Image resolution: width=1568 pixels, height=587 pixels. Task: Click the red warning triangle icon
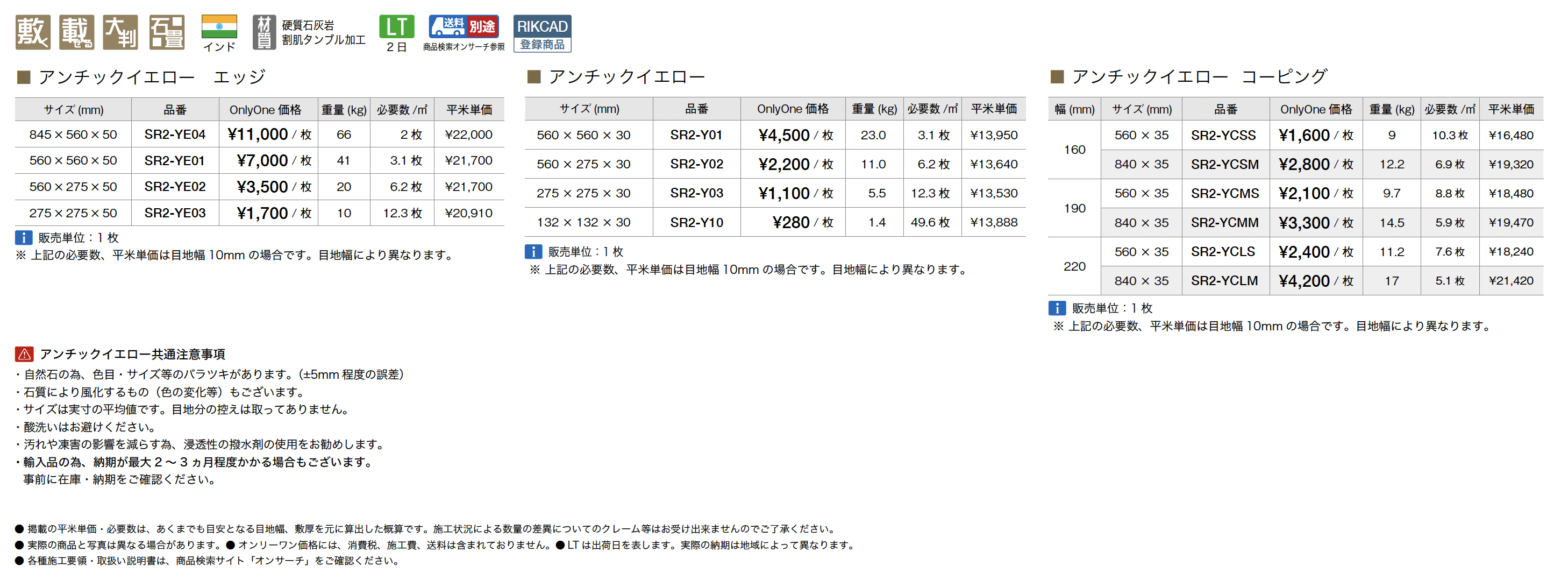click(24, 354)
